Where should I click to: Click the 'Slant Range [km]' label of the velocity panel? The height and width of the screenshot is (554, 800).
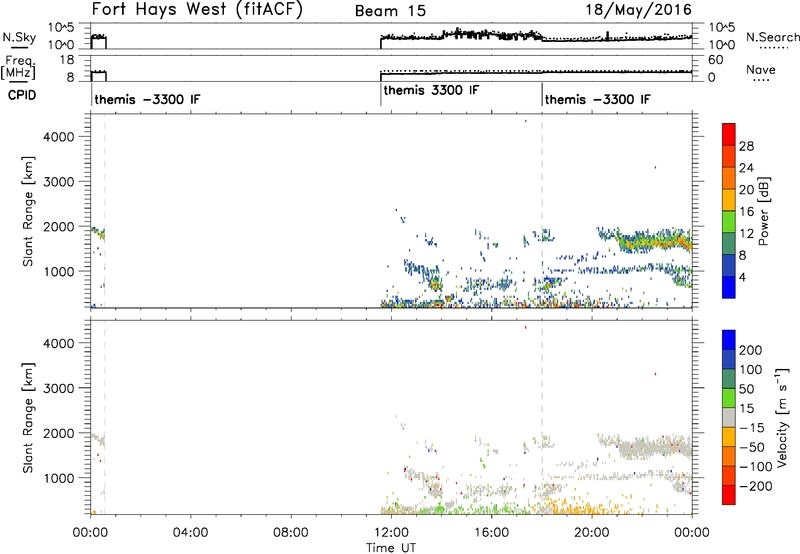tap(28, 417)
